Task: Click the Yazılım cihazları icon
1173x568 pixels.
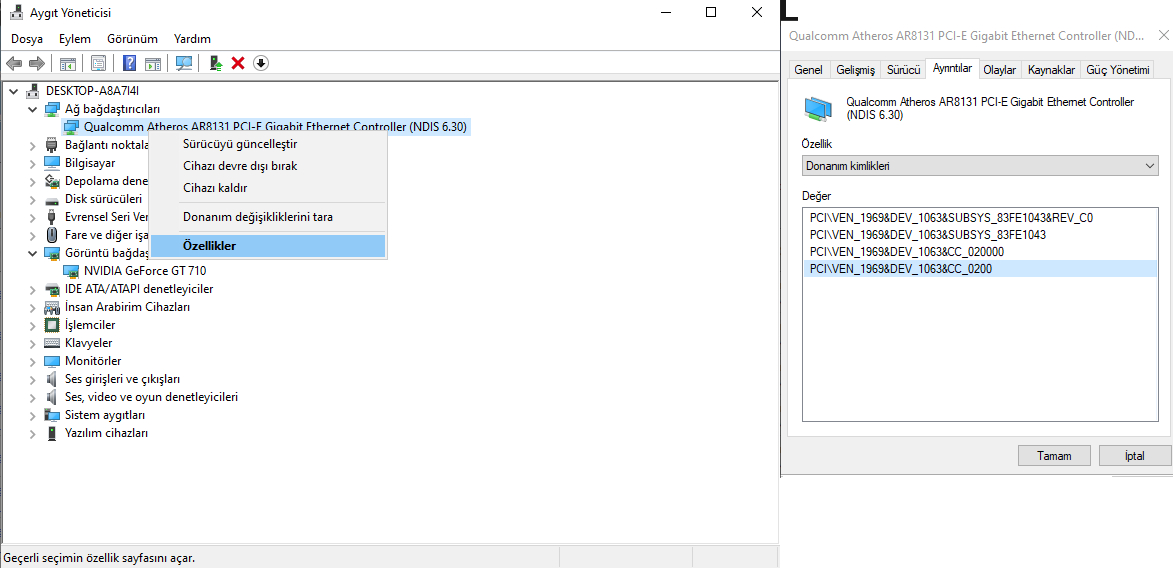Action: (52, 433)
